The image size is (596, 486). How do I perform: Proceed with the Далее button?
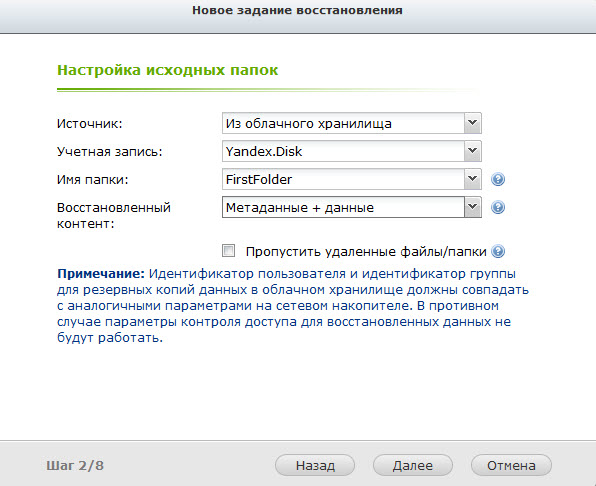click(413, 465)
